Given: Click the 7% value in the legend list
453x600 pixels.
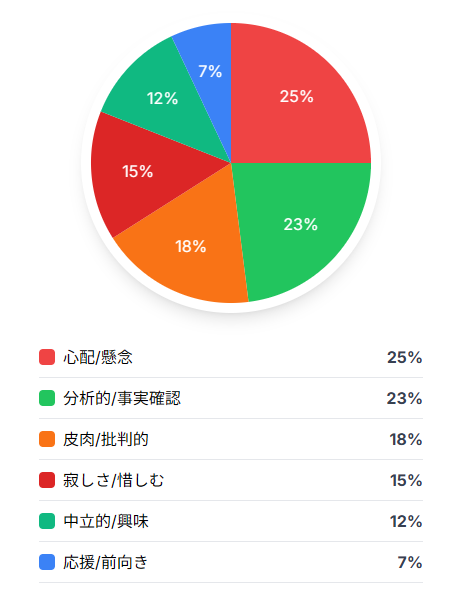Looking at the screenshot, I should (410, 562).
